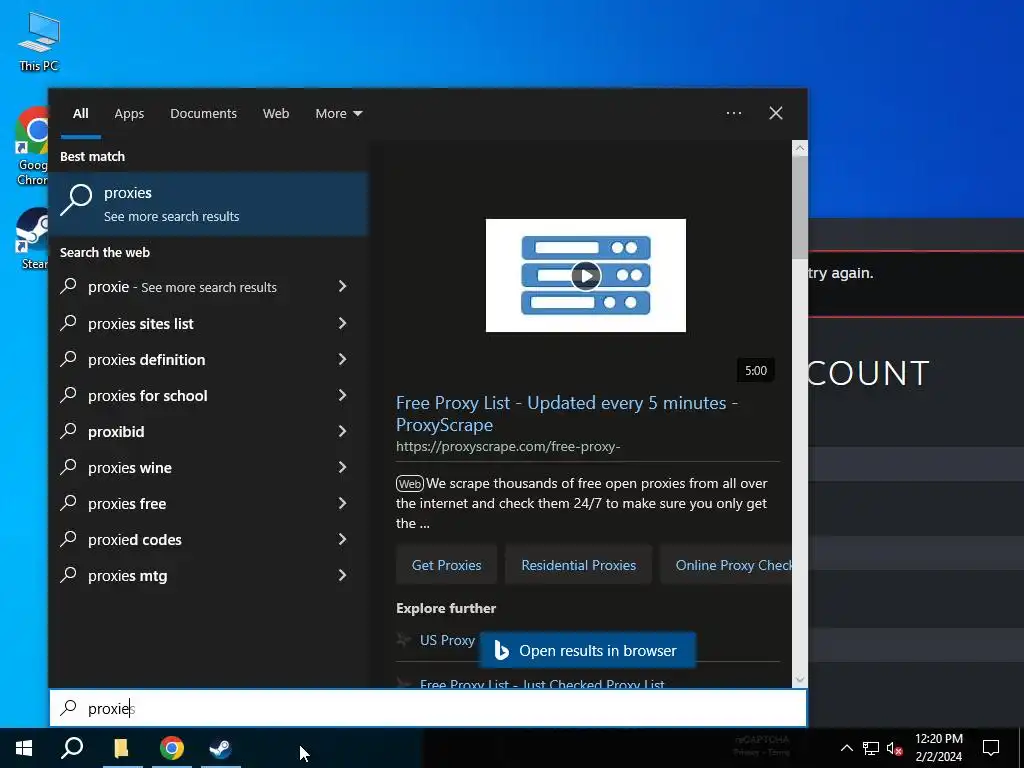Switch to the Web search tab

pyautogui.click(x=276, y=114)
